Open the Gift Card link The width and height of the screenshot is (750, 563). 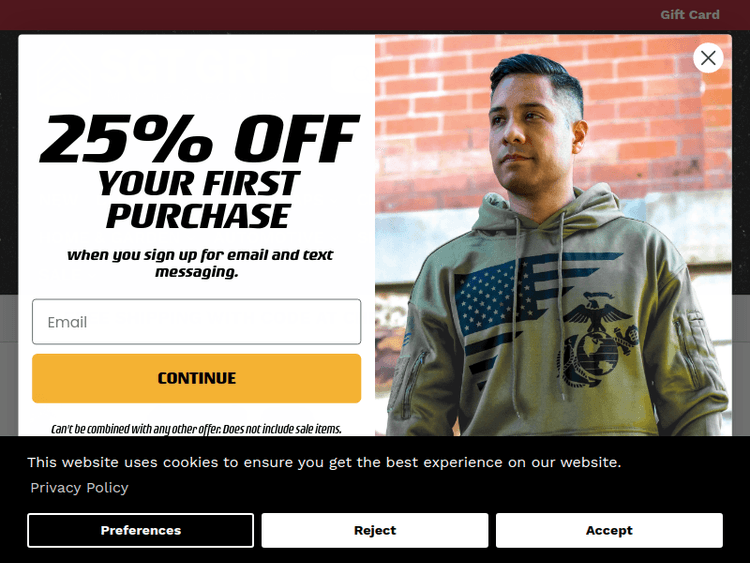tap(689, 15)
